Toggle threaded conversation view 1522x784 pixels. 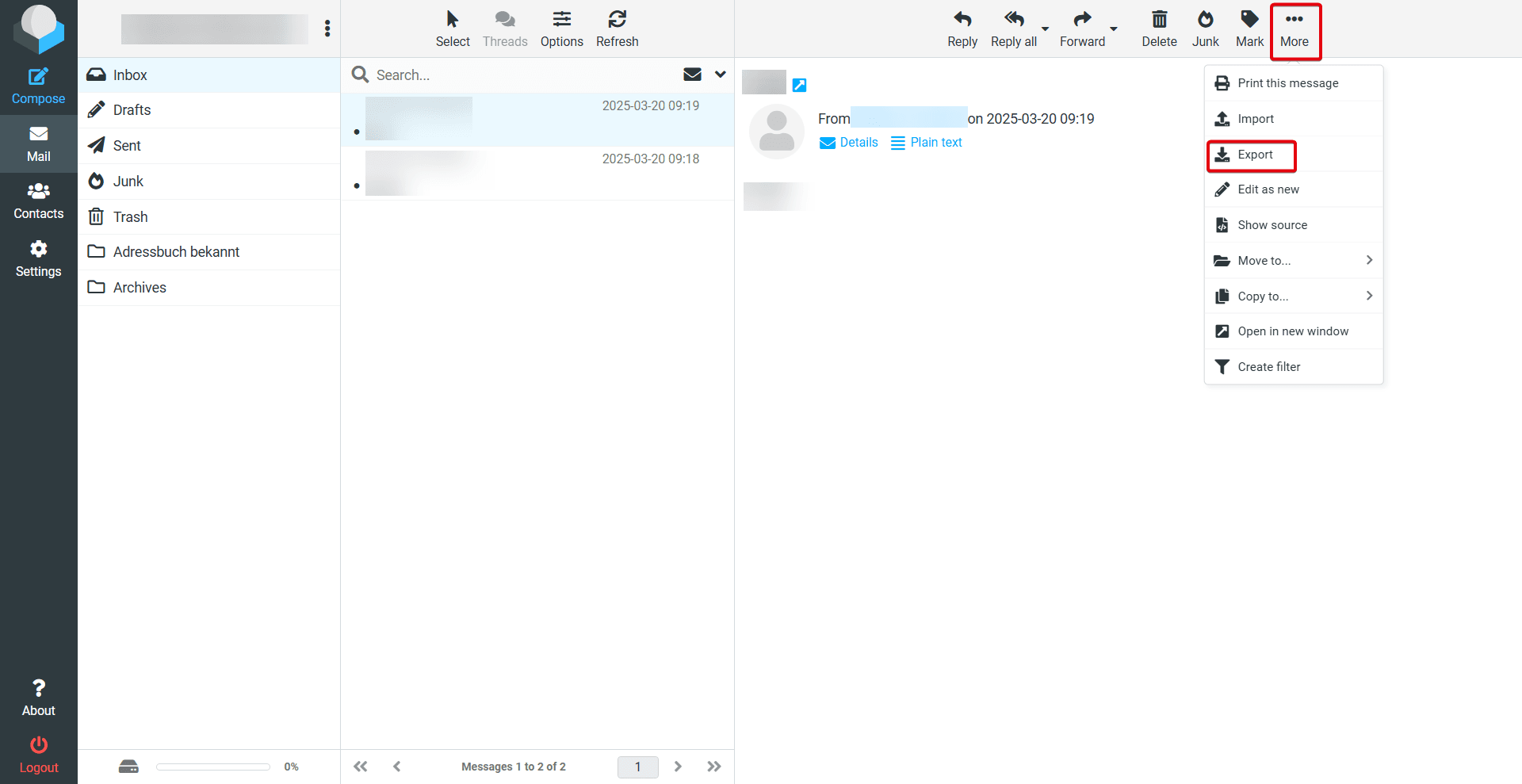click(505, 29)
